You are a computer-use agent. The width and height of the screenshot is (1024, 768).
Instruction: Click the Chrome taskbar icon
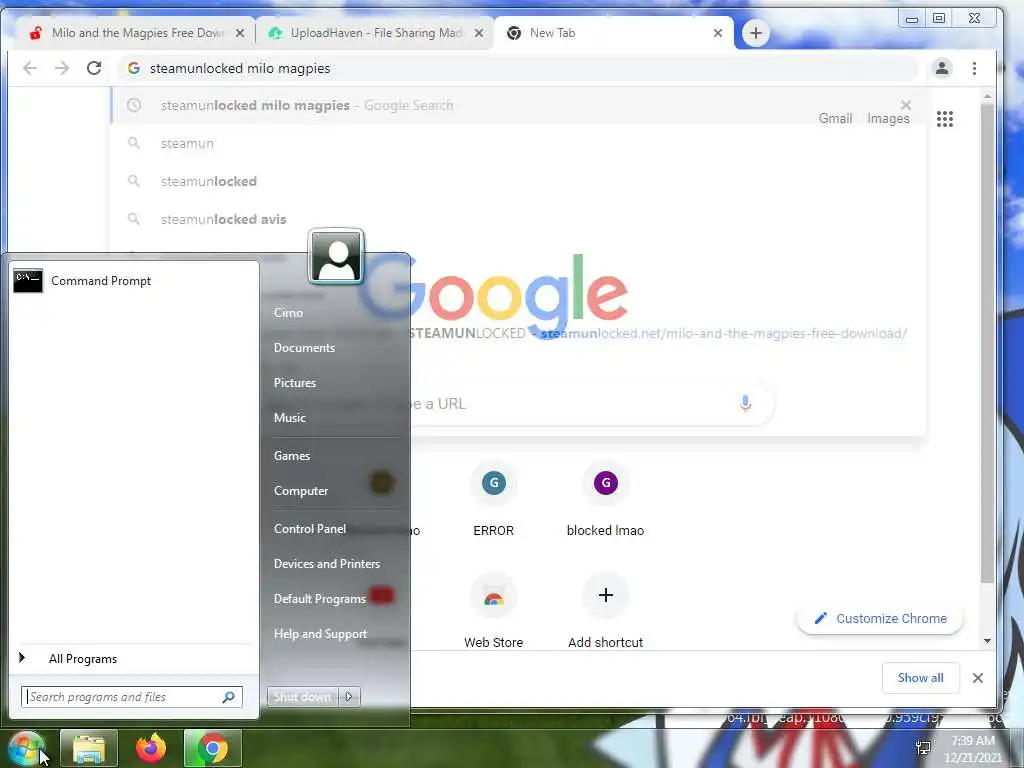[213, 748]
